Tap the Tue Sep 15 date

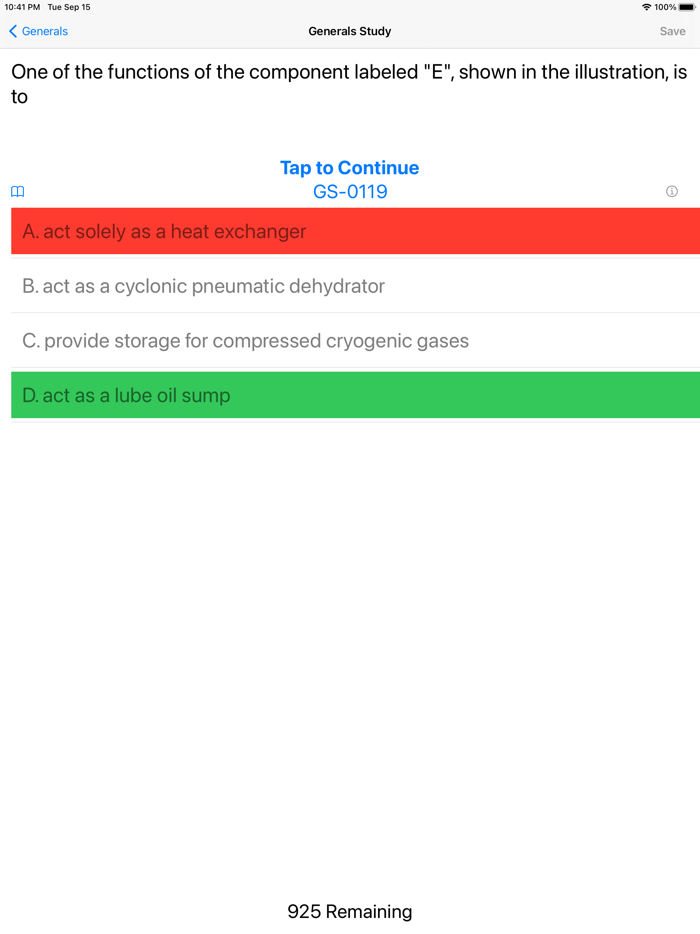(69, 7)
